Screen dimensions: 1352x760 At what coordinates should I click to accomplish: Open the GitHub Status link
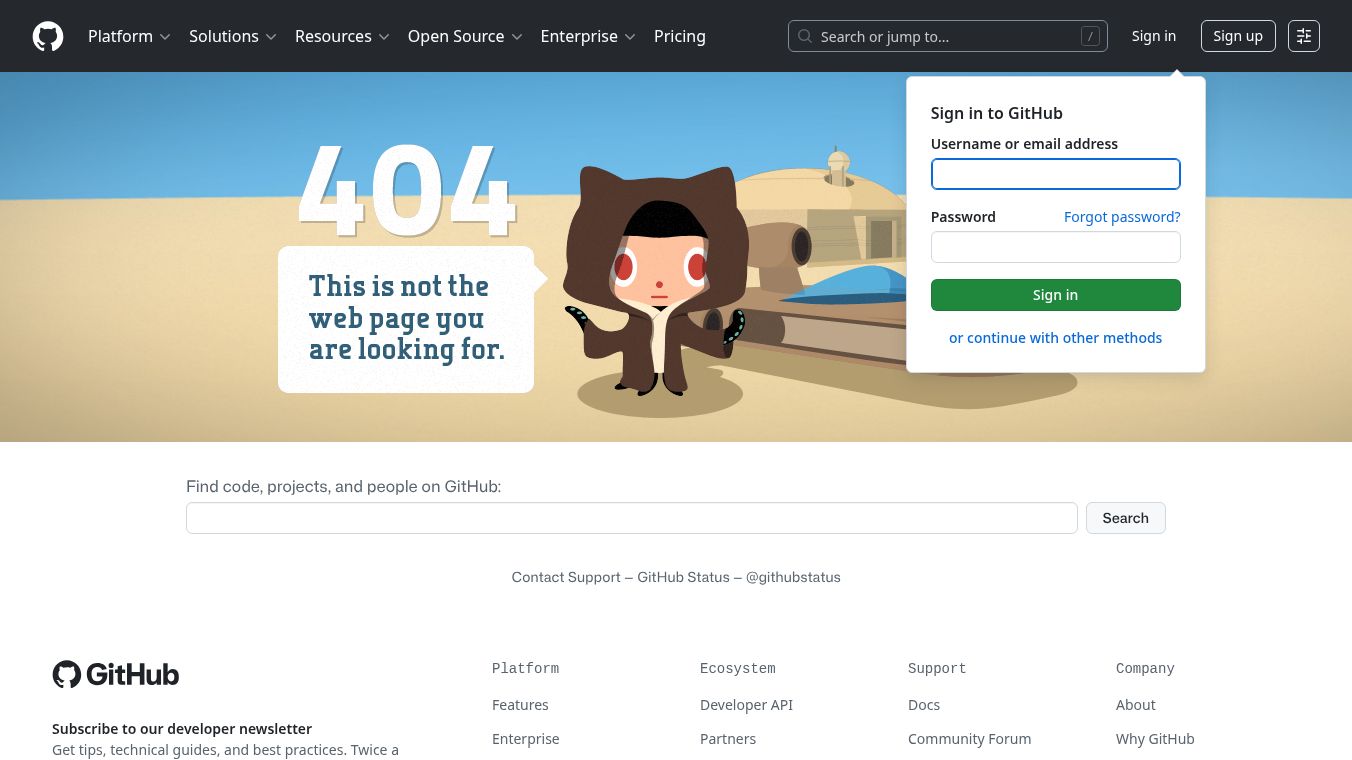point(683,577)
